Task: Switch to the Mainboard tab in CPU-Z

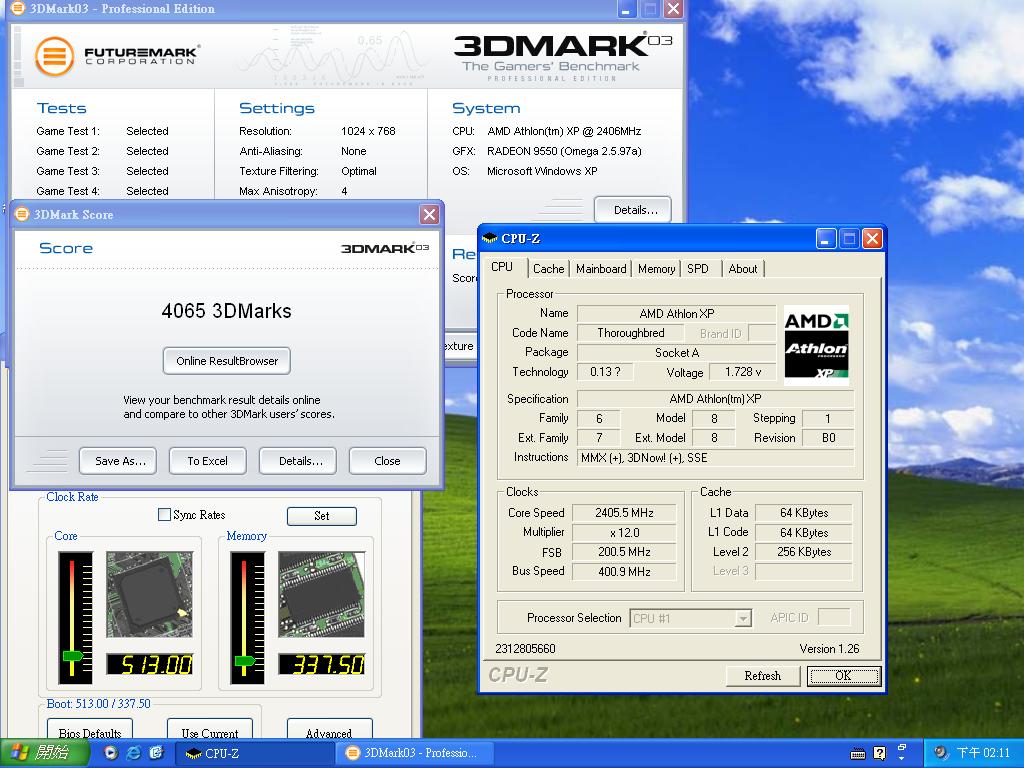Action: coord(601,269)
